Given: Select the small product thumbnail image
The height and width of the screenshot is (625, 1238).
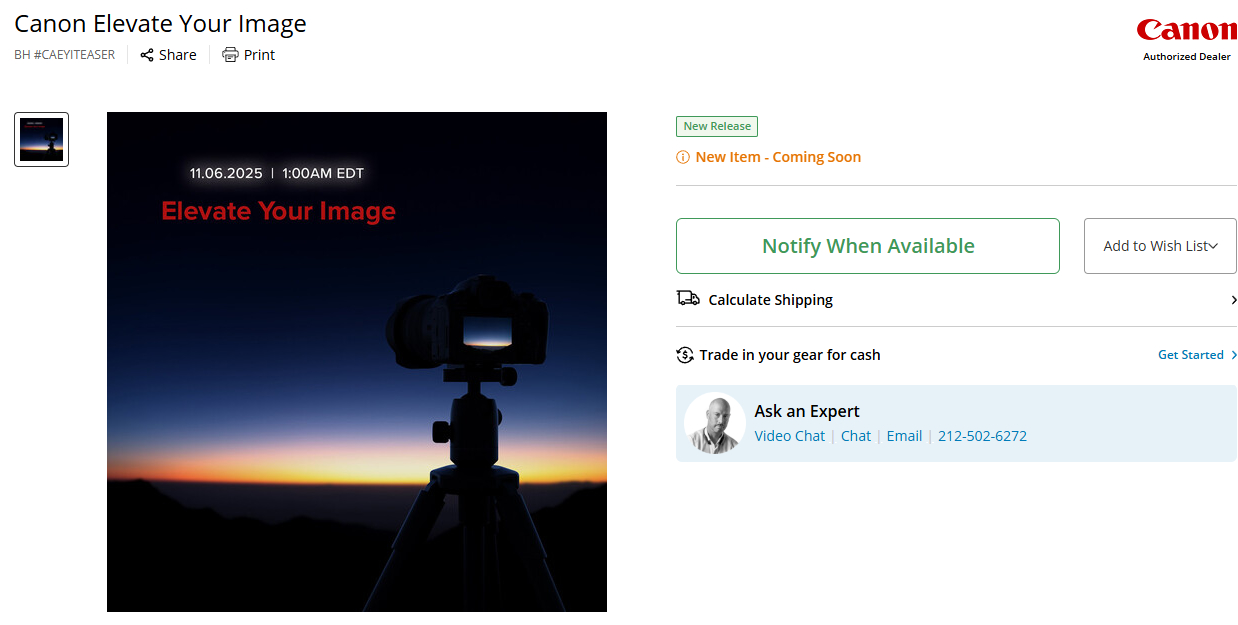Looking at the screenshot, I should (41, 139).
